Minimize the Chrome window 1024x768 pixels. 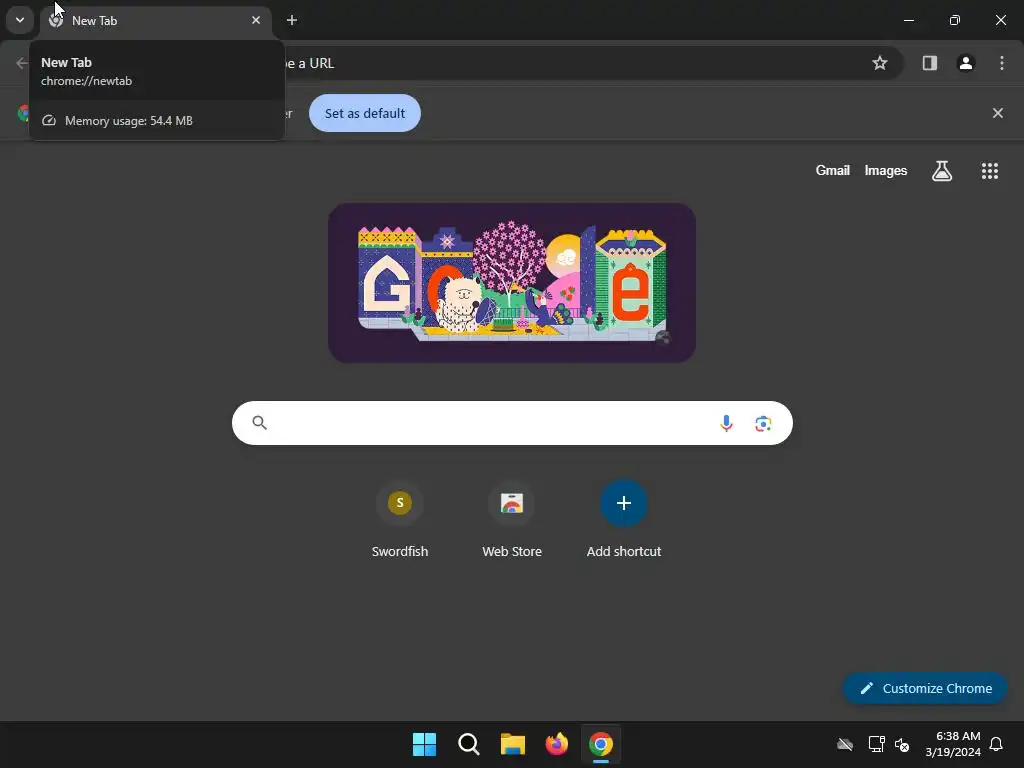(908, 20)
